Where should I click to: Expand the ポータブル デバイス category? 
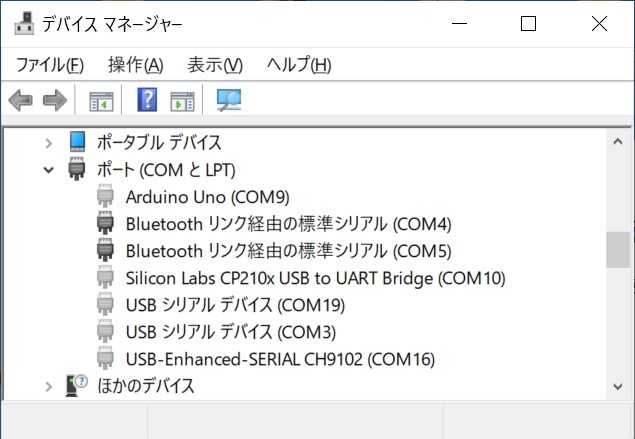(x=49, y=143)
